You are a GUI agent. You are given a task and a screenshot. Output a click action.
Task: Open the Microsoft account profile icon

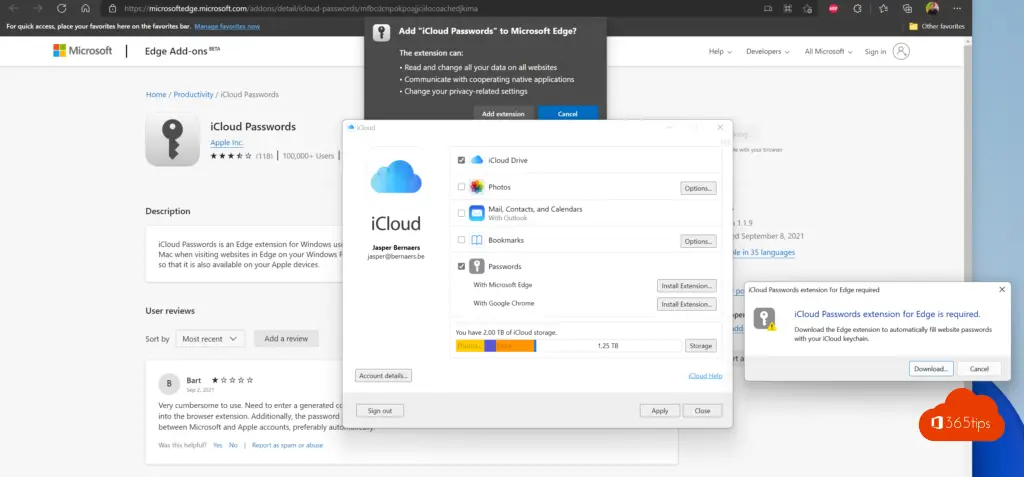902,51
